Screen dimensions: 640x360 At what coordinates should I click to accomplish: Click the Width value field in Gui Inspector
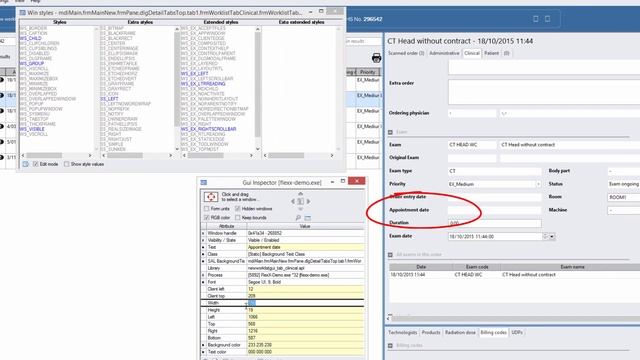coord(305,303)
